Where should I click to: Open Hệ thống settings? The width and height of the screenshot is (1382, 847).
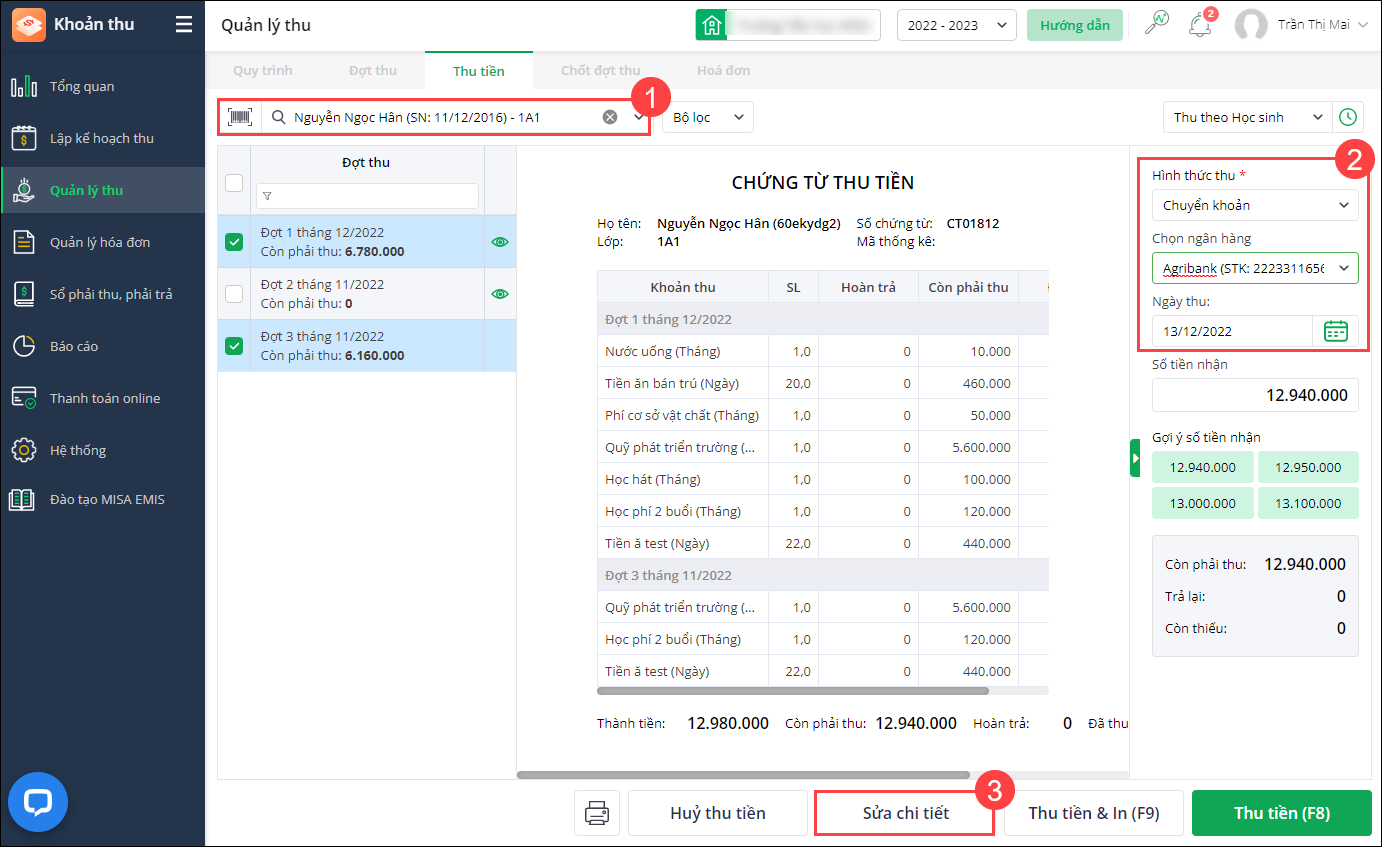[x=102, y=450]
